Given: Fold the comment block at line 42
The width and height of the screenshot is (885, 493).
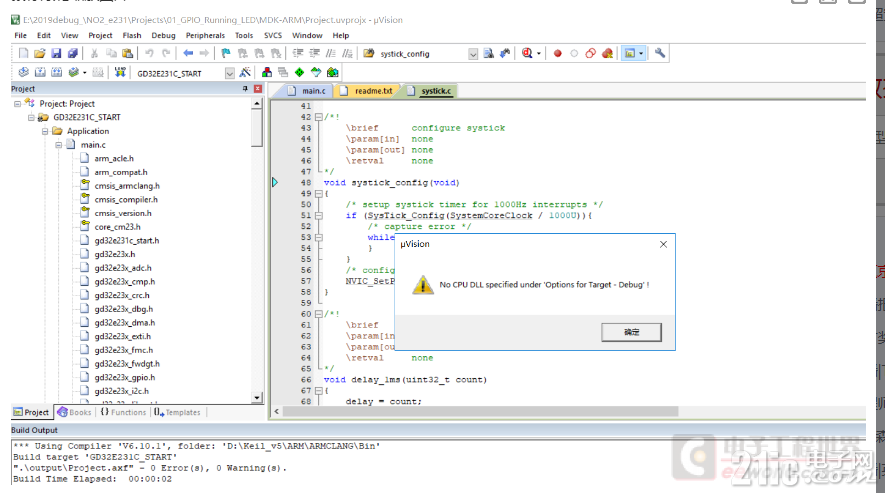Looking at the screenshot, I should coord(318,117).
